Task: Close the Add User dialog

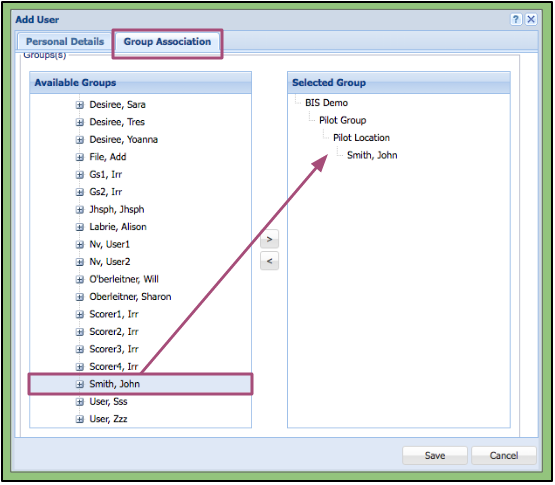Action: point(531,19)
